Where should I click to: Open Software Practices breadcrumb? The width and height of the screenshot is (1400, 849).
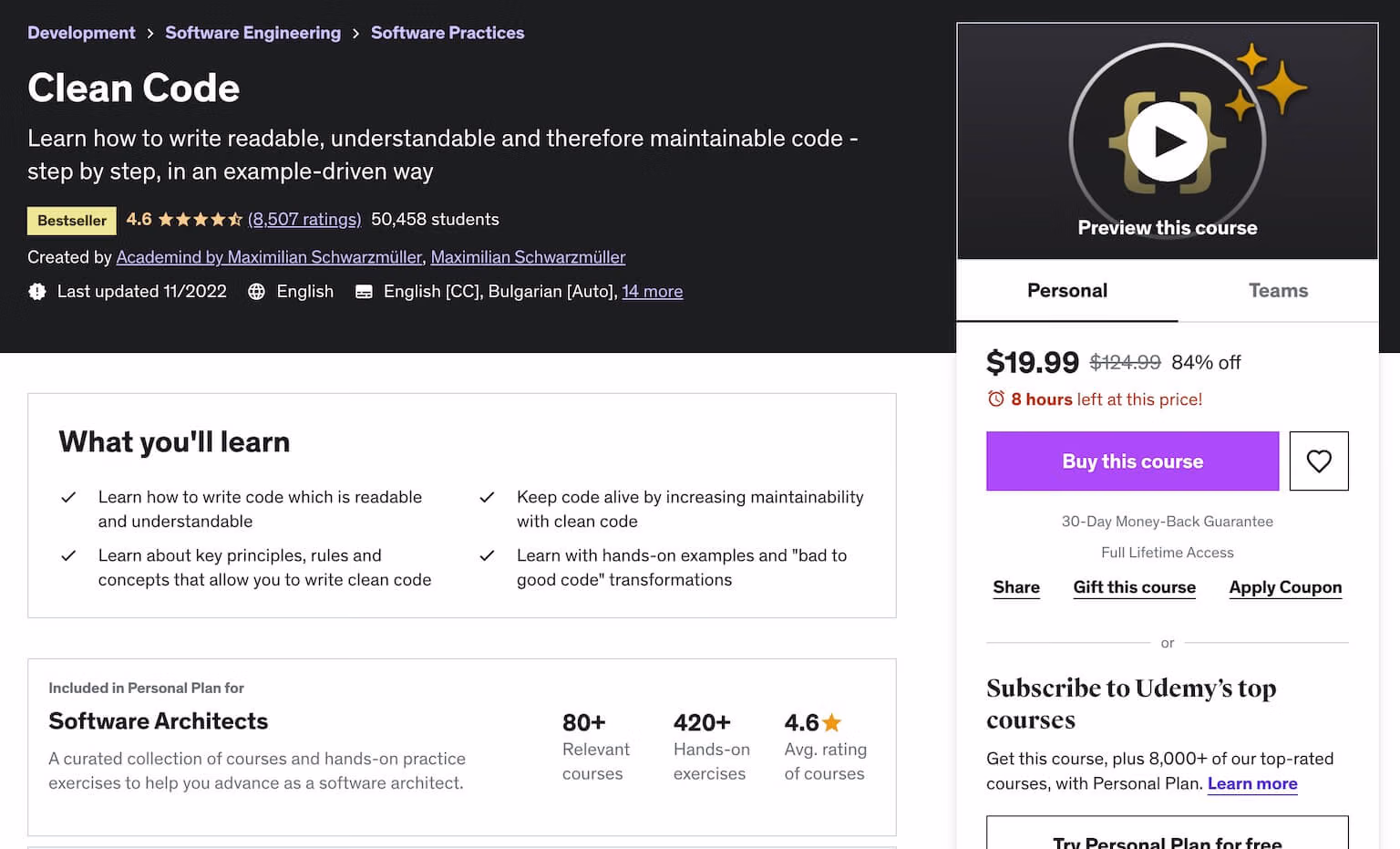(x=448, y=33)
